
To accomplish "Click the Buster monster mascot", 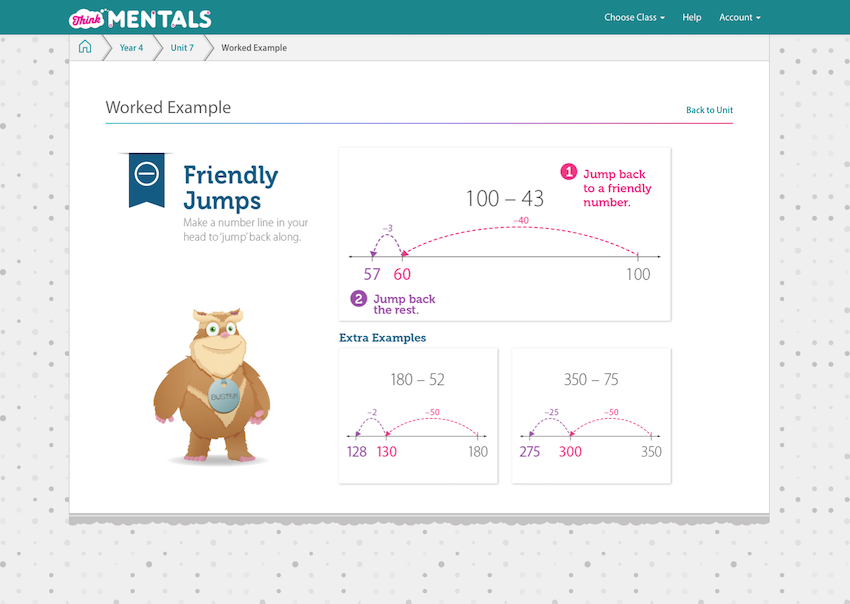I will pyautogui.click(x=212, y=386).
